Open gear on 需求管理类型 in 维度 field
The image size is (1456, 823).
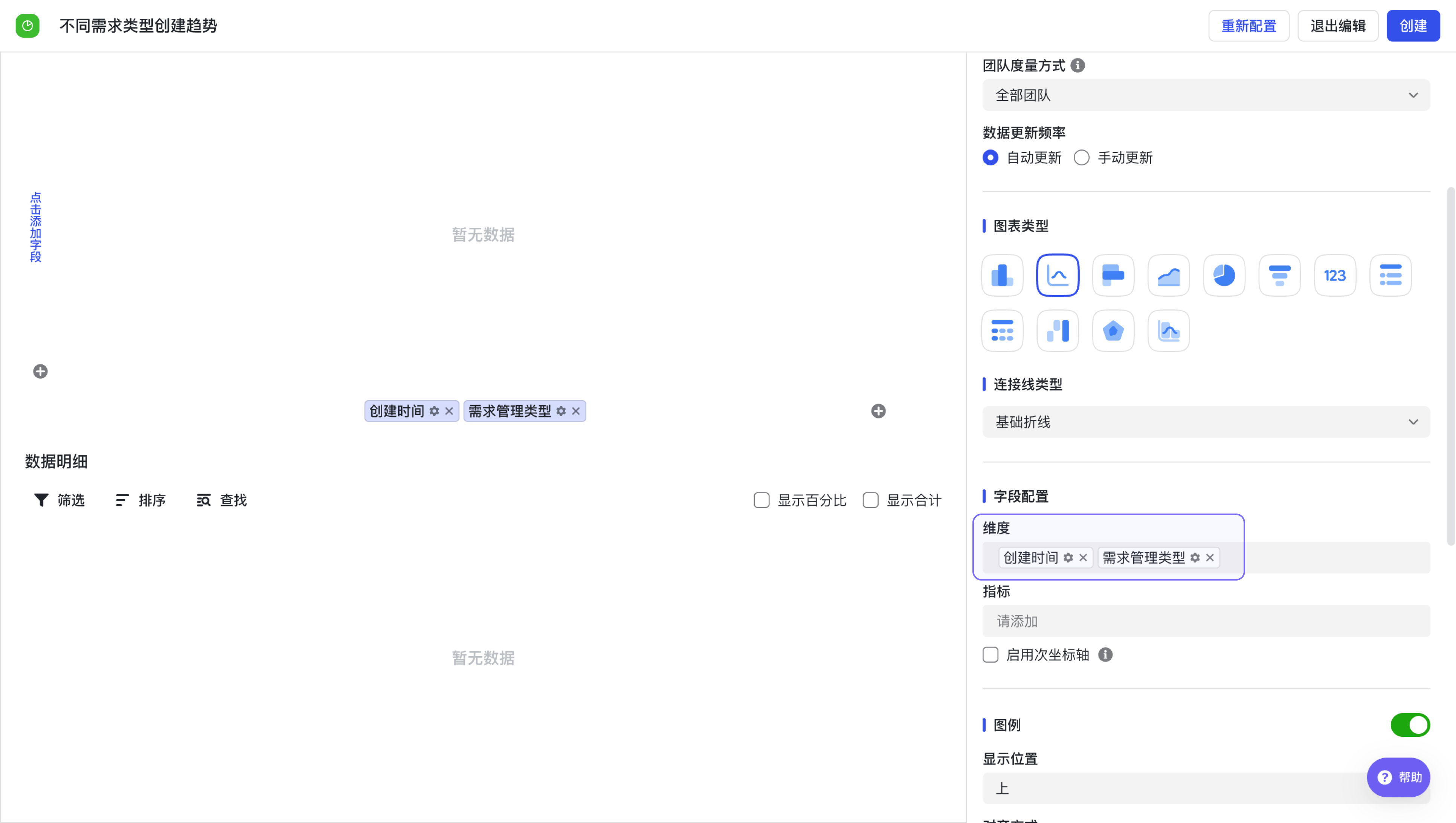(1195, 558)
